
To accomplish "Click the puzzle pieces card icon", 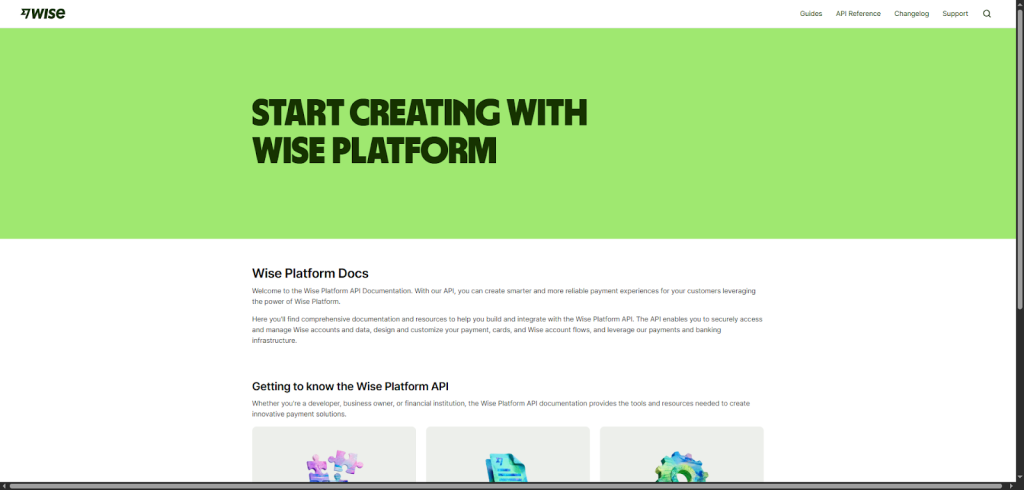I will (334, 466).
